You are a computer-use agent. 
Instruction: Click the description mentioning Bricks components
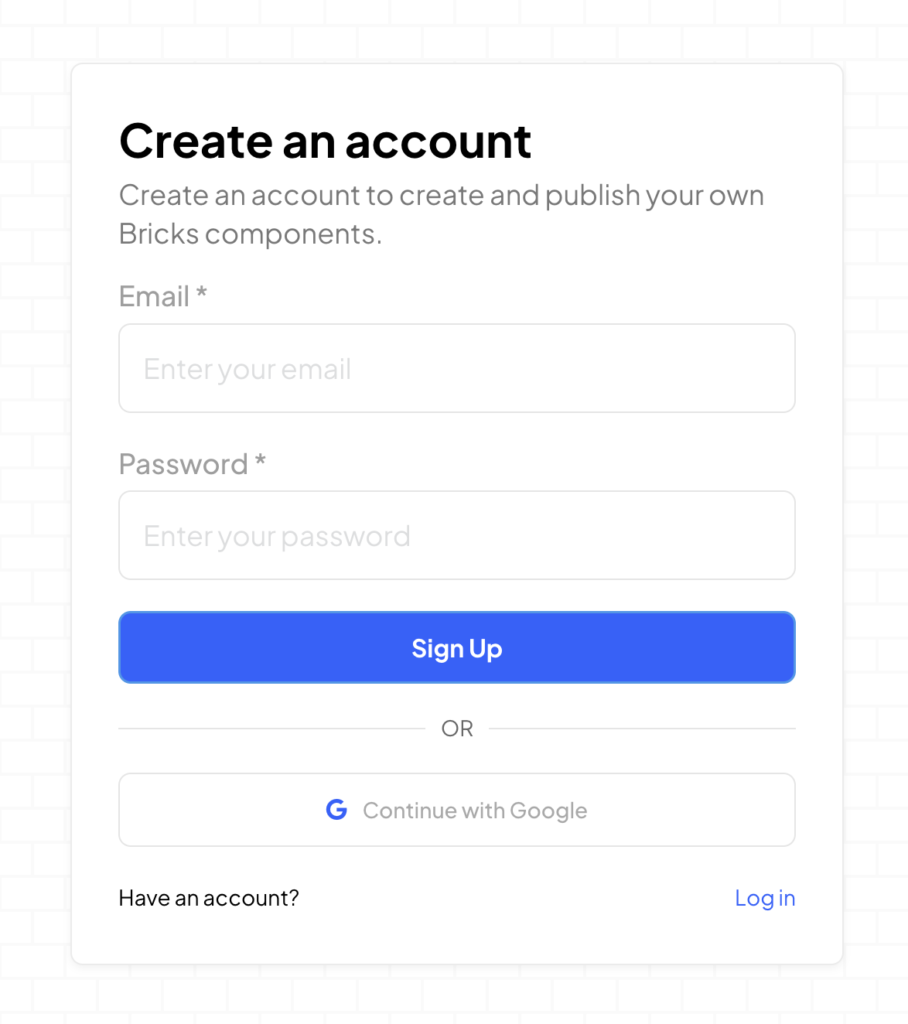(x=441, y=214)
